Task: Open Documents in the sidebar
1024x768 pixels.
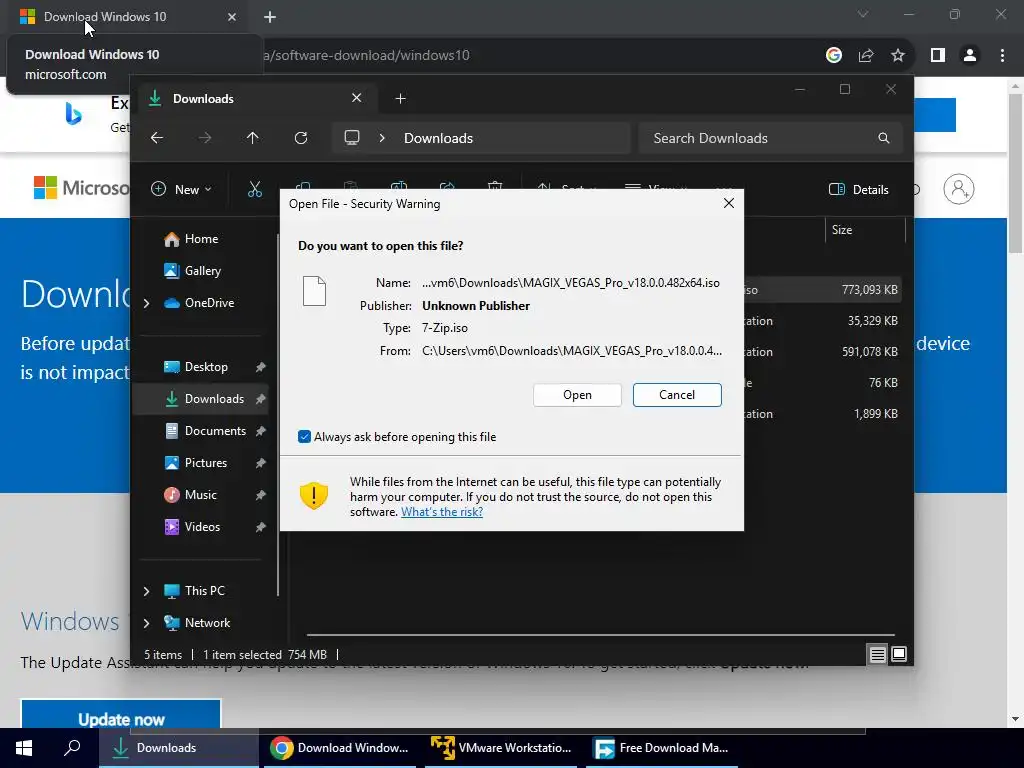Action: 215,431
